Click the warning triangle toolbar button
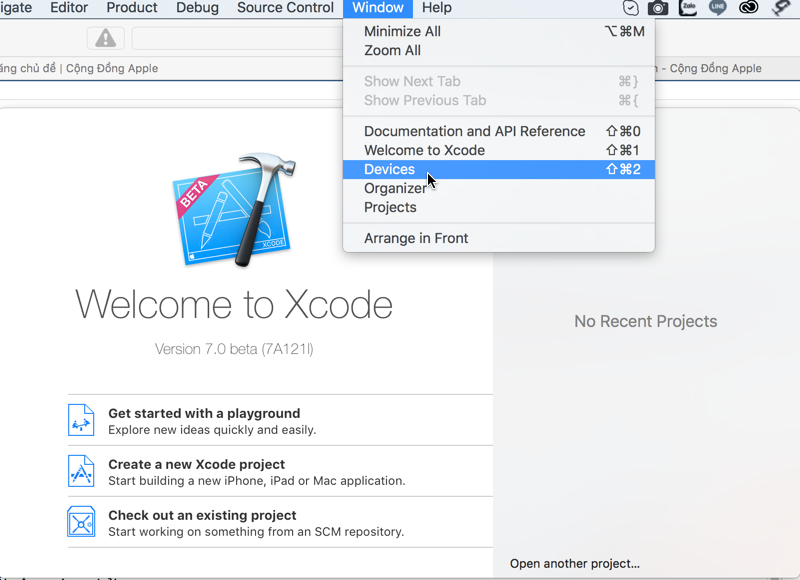The image size is (800, 580). pos(105,39)
